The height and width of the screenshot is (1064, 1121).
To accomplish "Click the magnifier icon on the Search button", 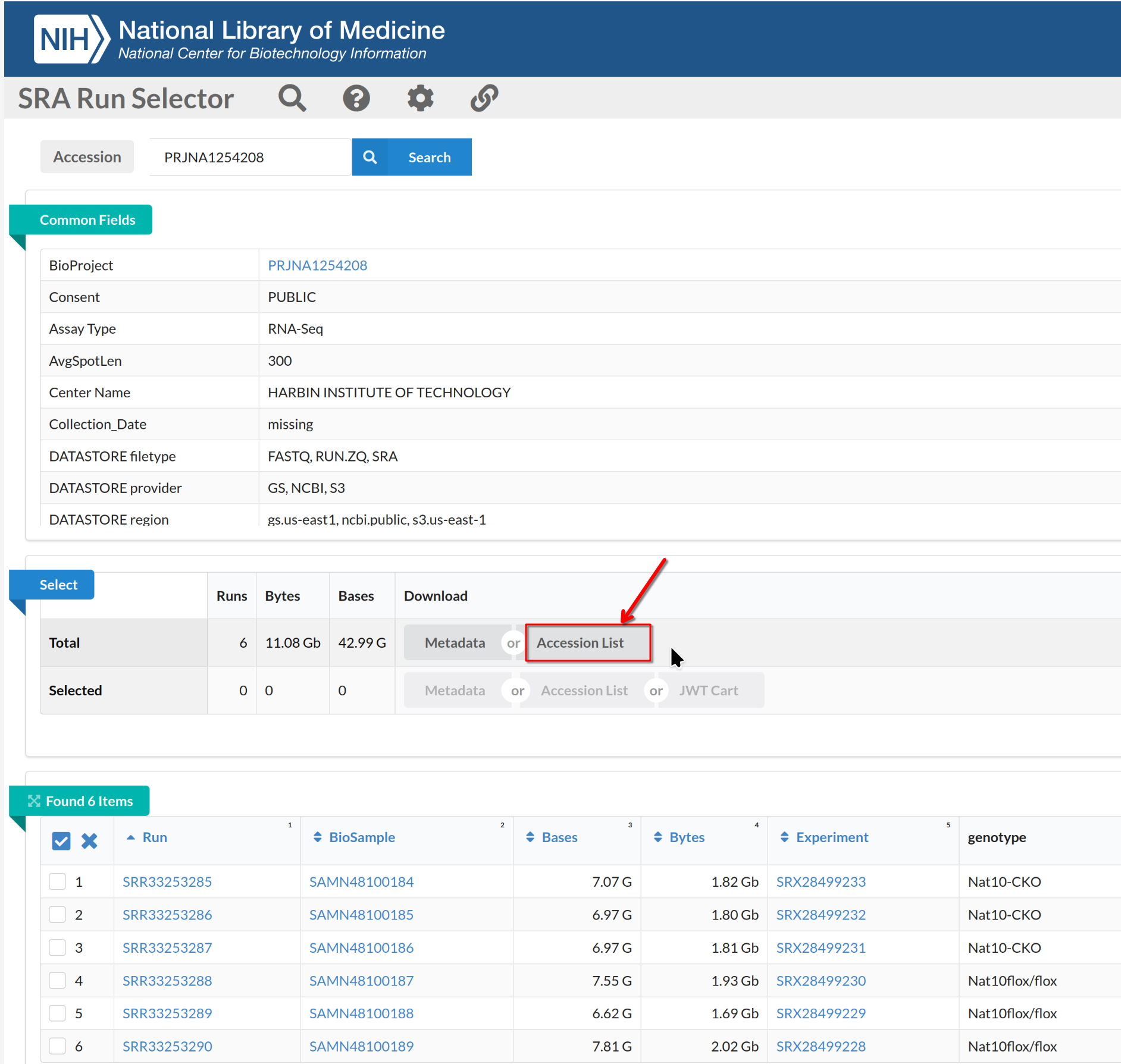I will pos(370,157).
